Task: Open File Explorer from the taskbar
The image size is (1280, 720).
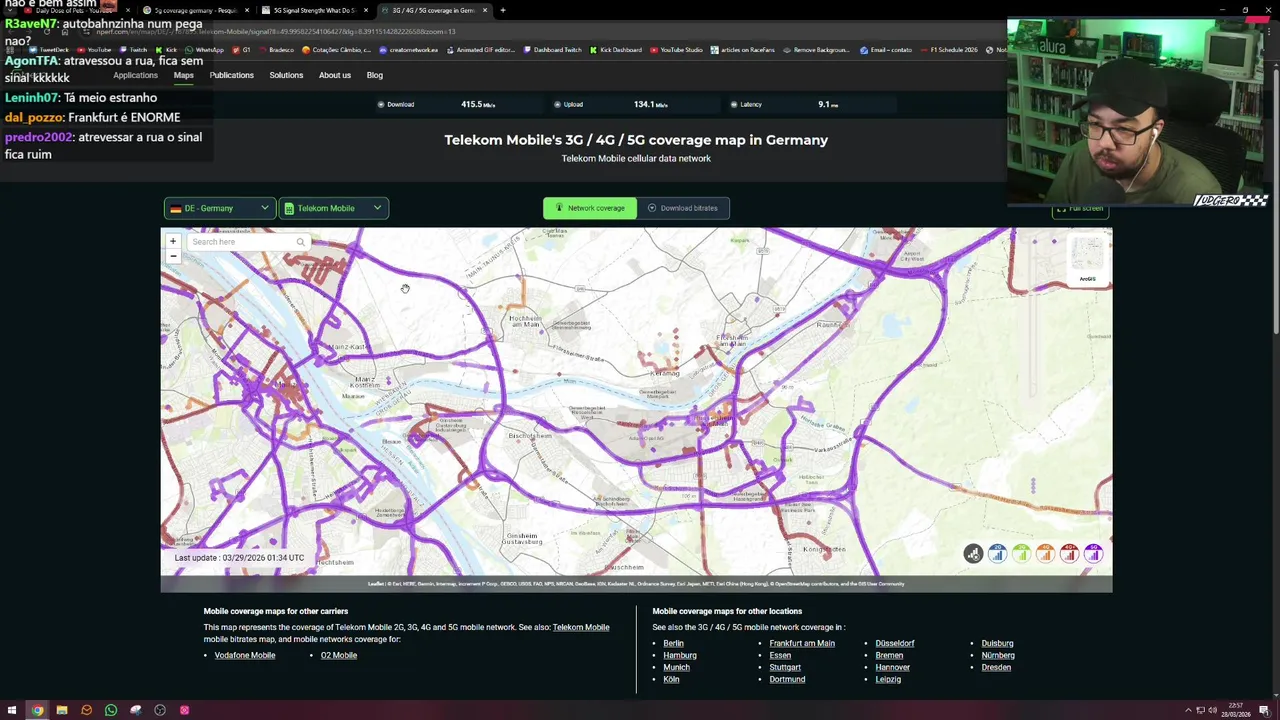Action: coord(62,710)
